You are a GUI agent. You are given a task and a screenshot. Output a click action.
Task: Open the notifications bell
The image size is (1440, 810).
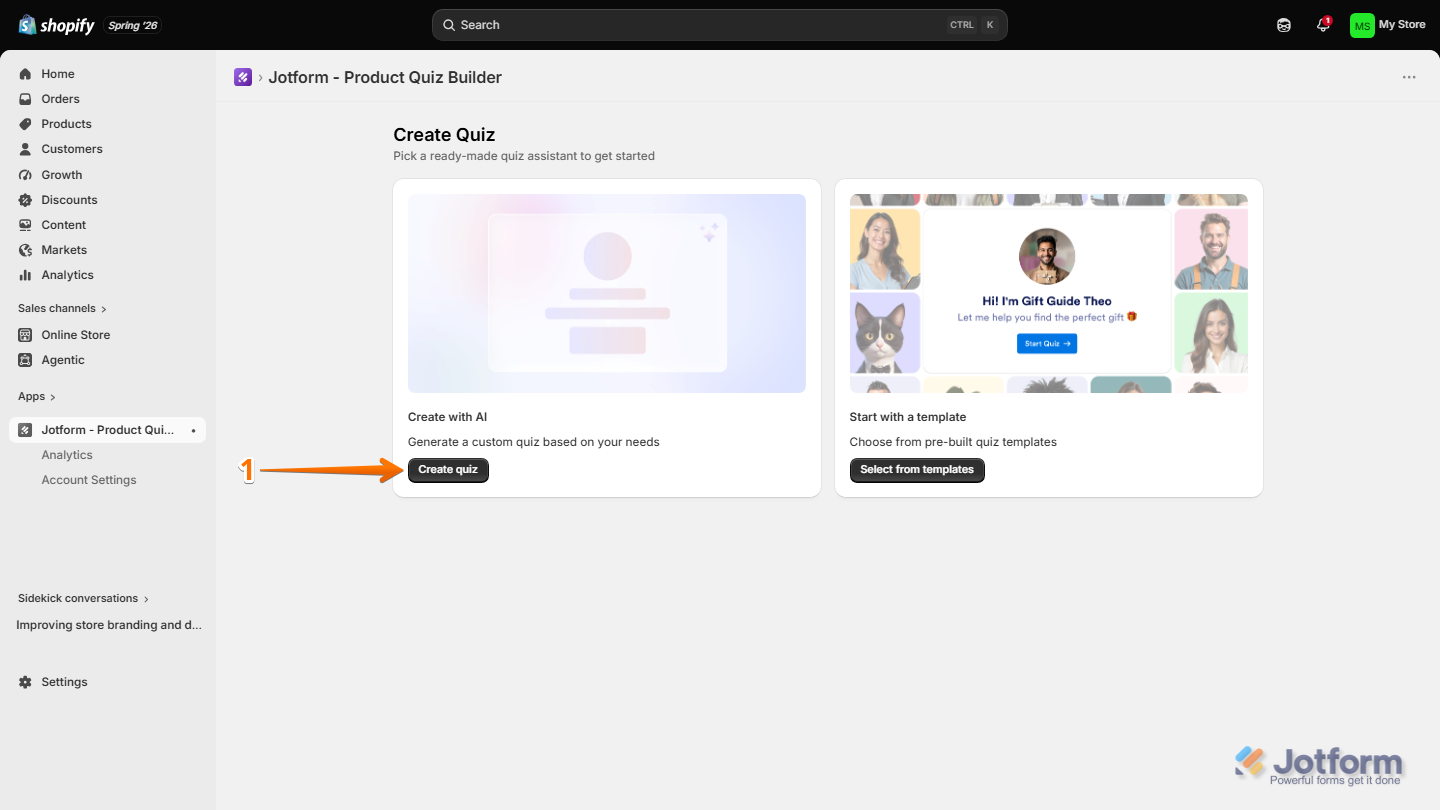pos(1323,25)
